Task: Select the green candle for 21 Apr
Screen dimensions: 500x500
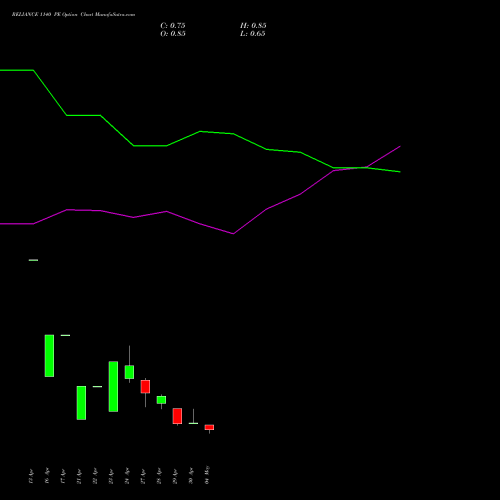Action: point(81,403)
